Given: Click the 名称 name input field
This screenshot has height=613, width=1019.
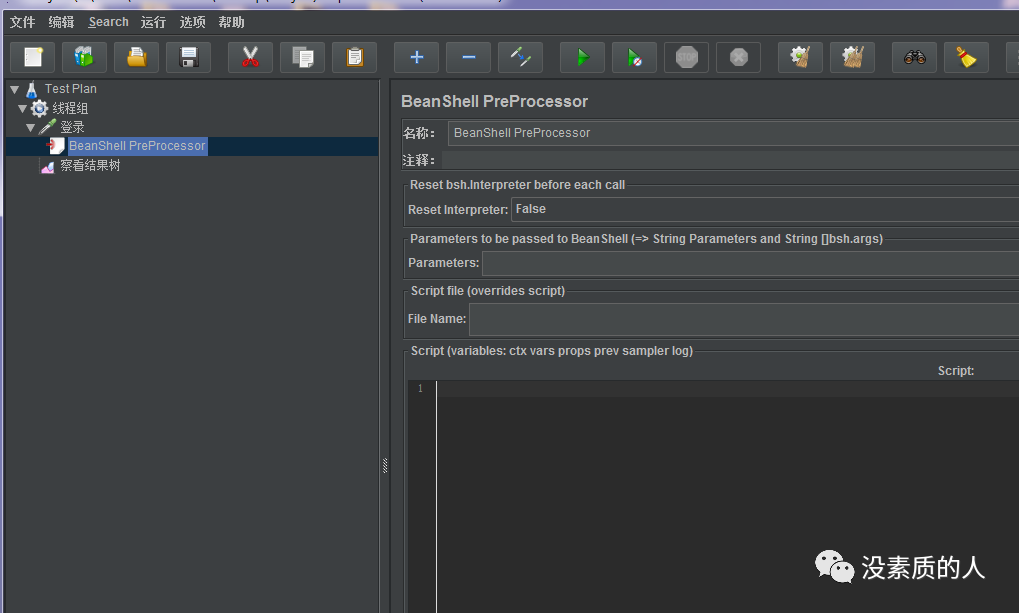Looking at the screenshot, I should pyautogui.click(x=733, y=133).
